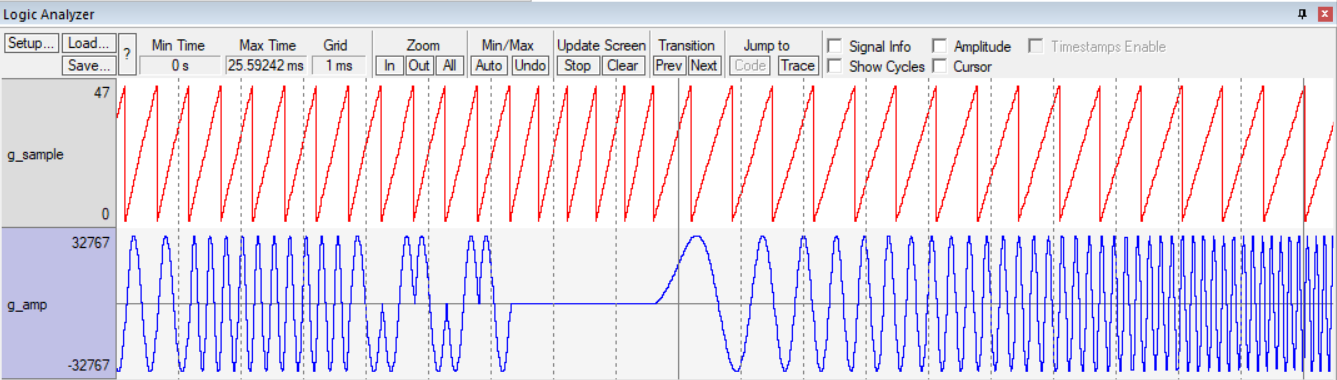The image size is (1337, 380).
Task: Clear the logic analyzer screen
Action: (622, 66)
